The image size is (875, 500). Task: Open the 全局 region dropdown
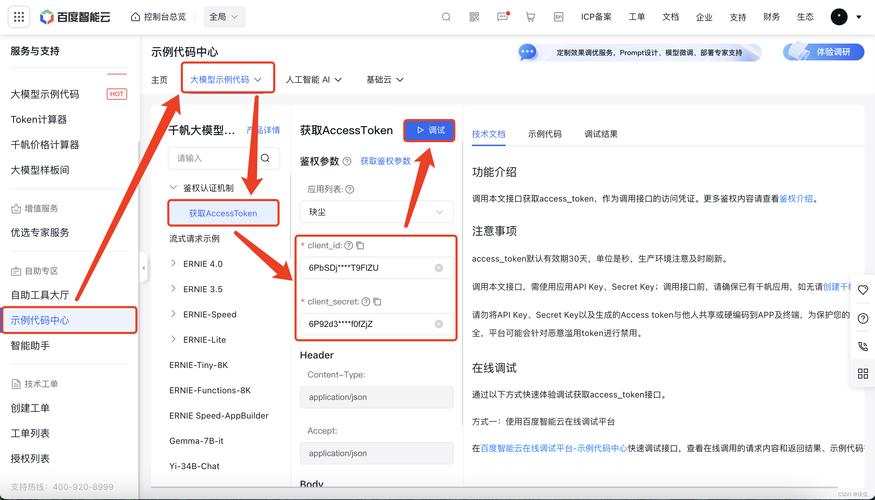[x=224, y=17]
